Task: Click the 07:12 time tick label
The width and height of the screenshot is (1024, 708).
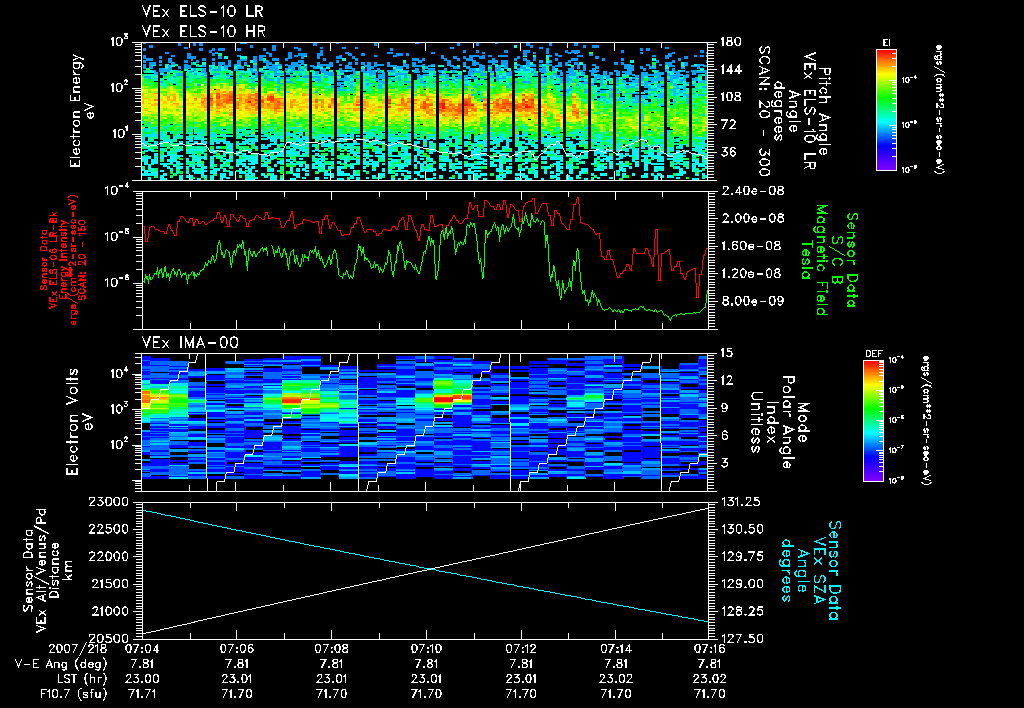Action: tap(520, 649)
